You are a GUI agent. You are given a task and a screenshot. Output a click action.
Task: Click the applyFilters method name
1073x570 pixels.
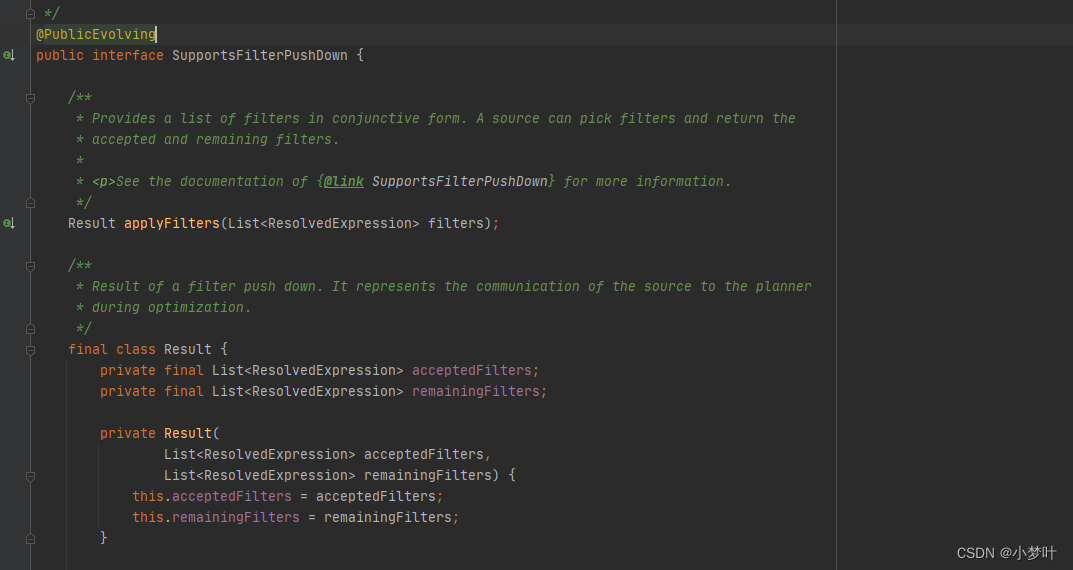172,223
